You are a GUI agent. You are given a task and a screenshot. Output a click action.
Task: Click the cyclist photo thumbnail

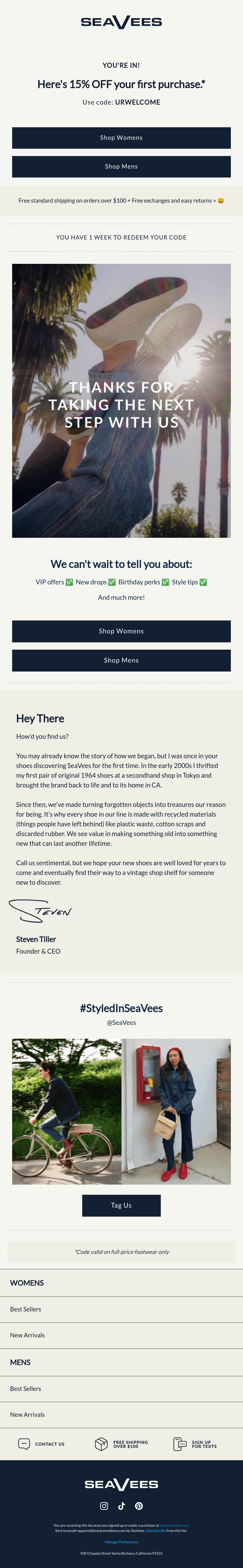66,1111
